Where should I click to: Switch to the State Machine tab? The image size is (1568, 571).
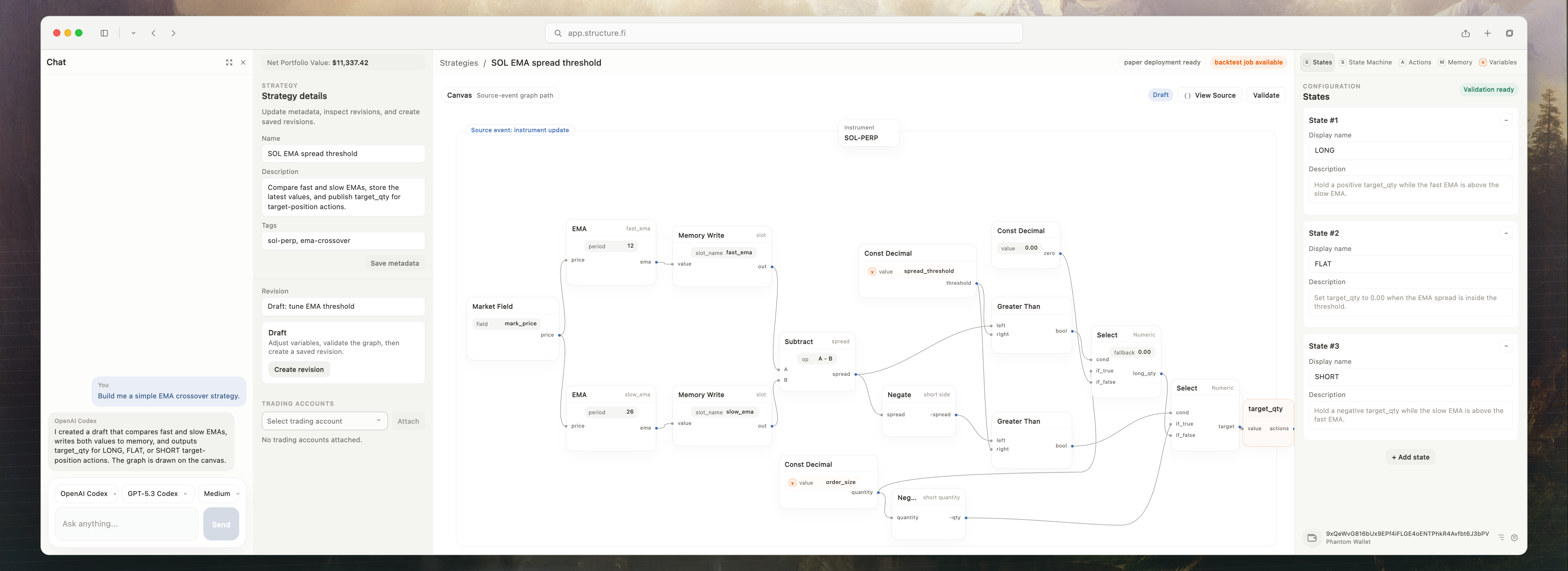(1365, 62)
